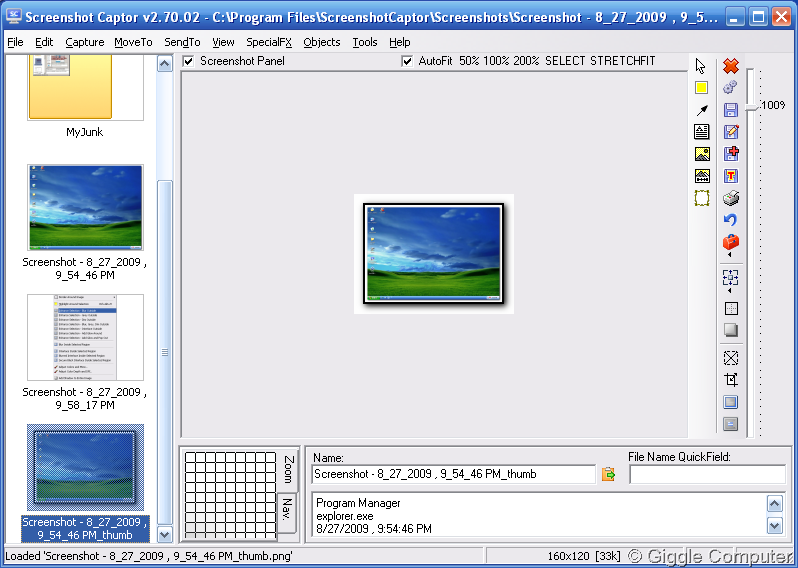The image size is (798, 568).
Task: Open the red toolbox icon
Action: (x=731, y=242)
